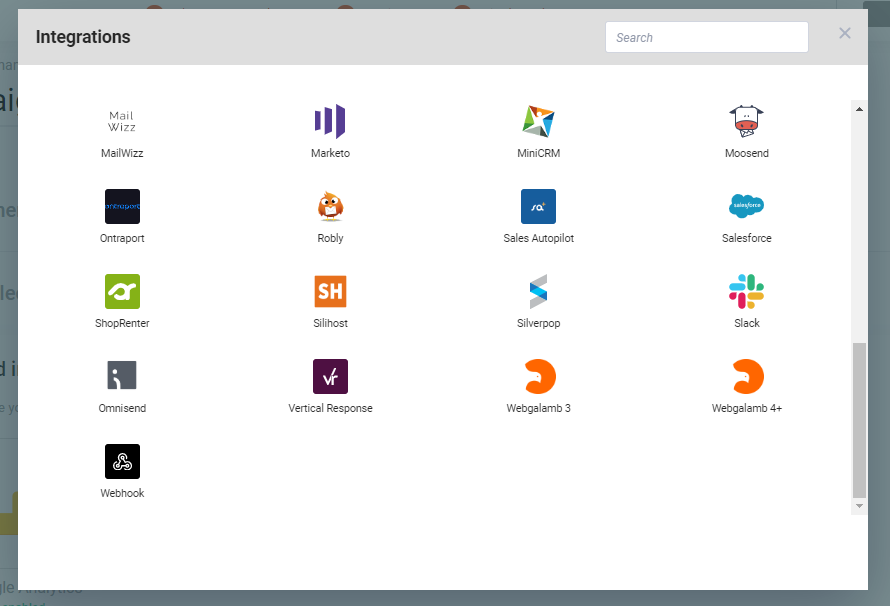This screenshot has width=890, height=606.
Task: Click the Vertical Response text label
Action: click(x=330, y=409)
